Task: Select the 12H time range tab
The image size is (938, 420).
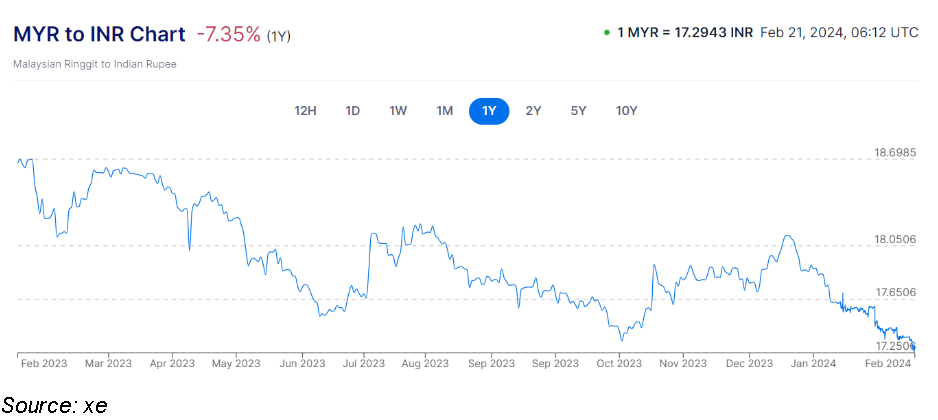Action: (x=305, y=111)
